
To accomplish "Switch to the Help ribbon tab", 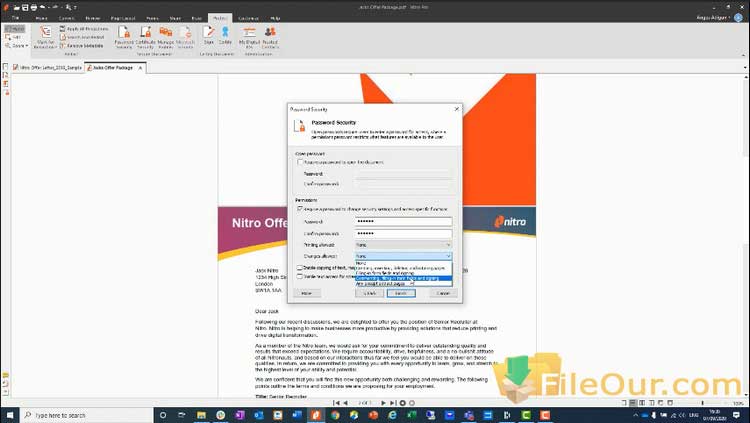I will 275,18.
